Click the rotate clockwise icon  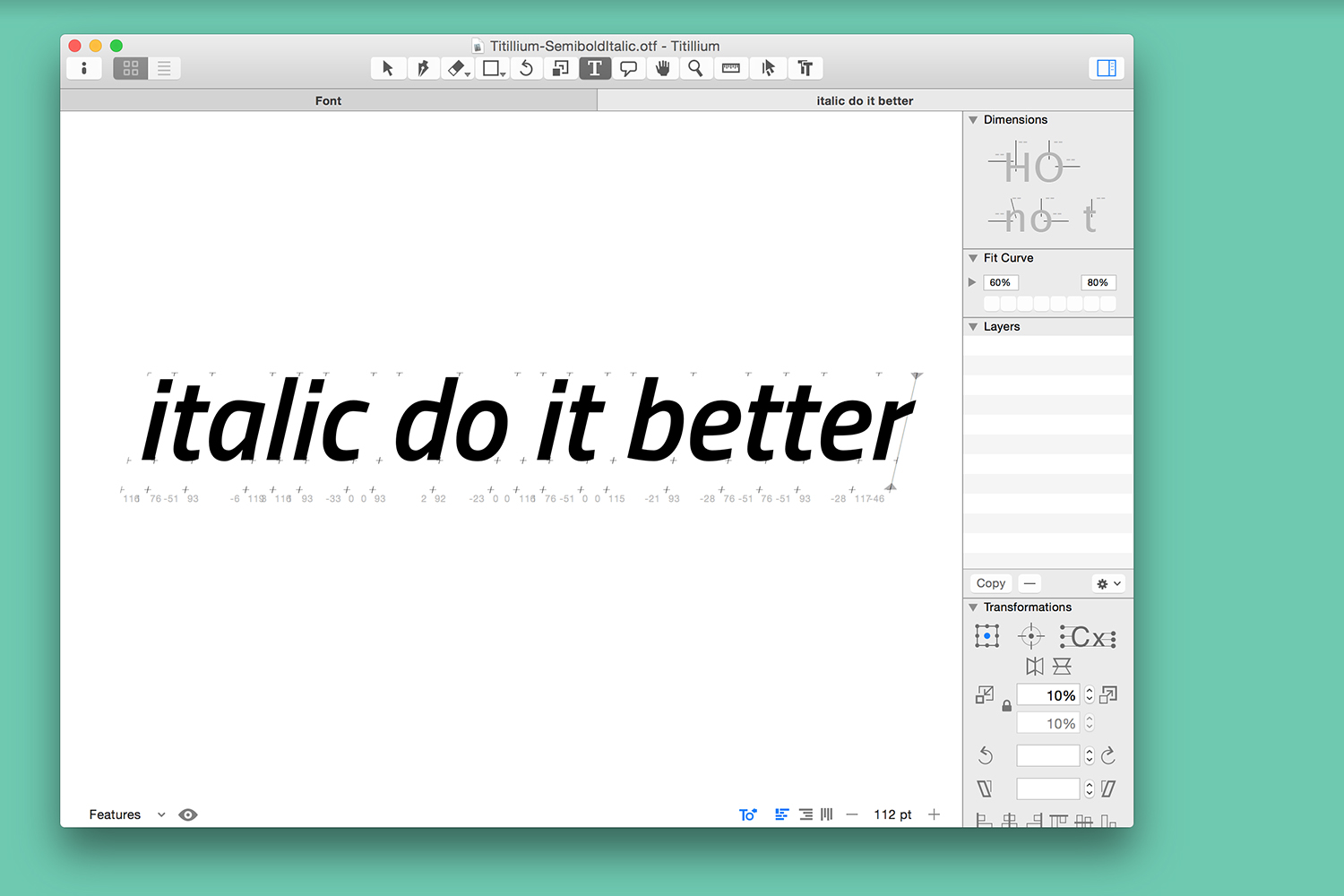pyautogui.click(x=1108, y=755)
